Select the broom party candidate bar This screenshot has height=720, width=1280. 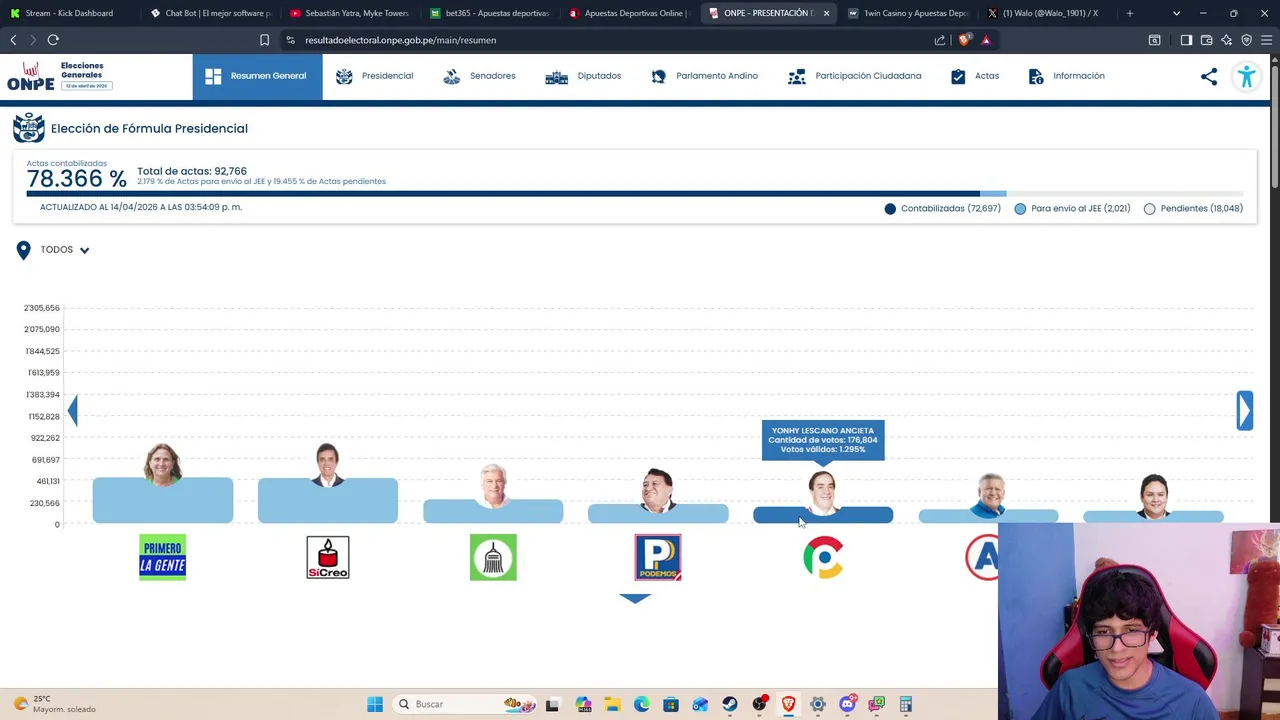point(493,511)
